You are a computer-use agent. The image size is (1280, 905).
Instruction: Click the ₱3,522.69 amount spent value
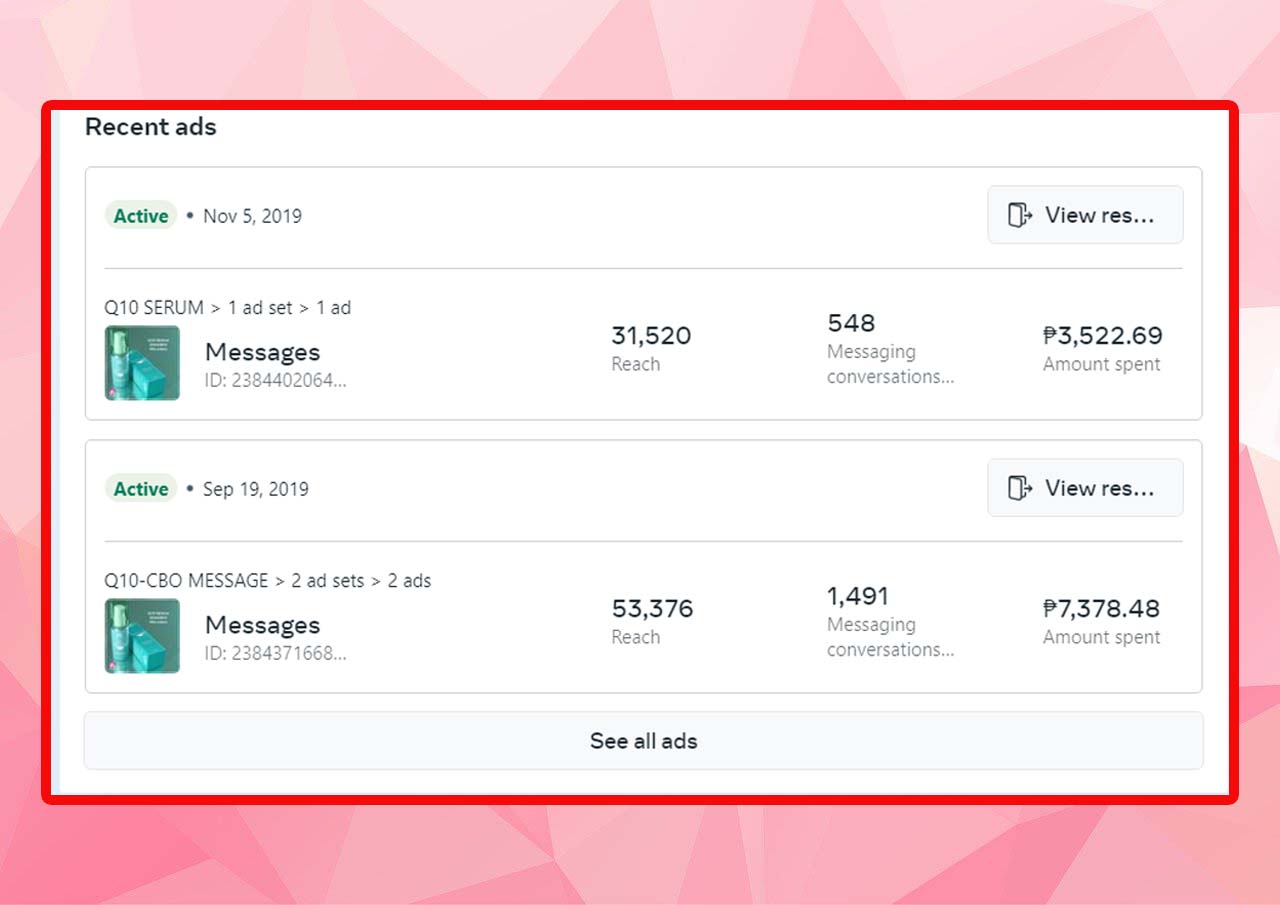coord(1102,336)
